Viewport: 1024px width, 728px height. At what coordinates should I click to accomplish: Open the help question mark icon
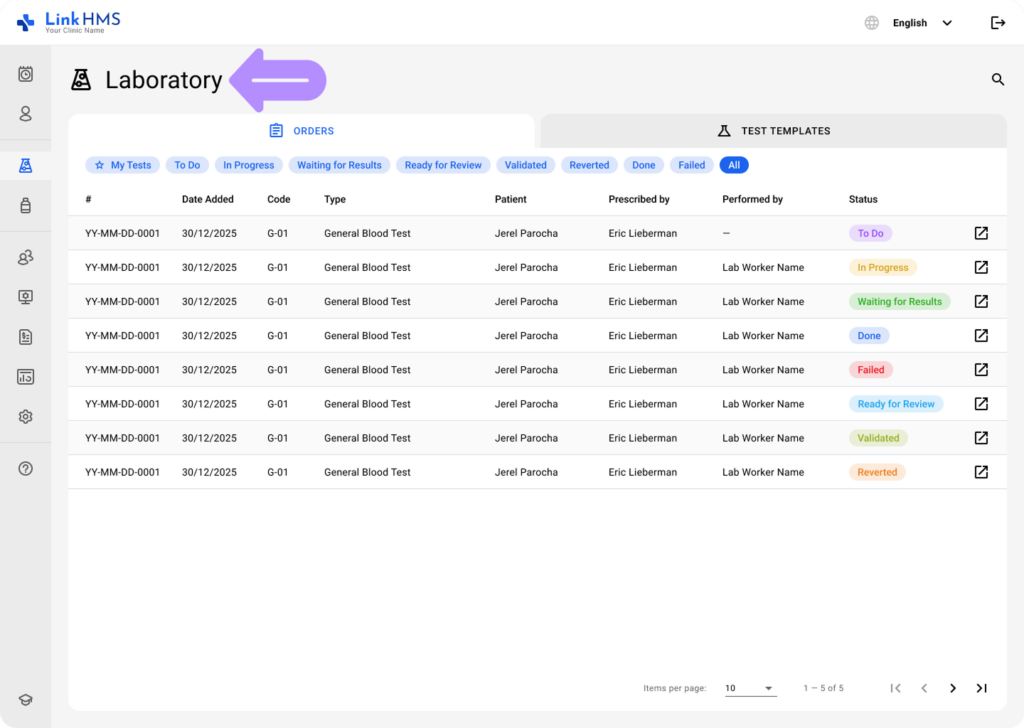26,469
